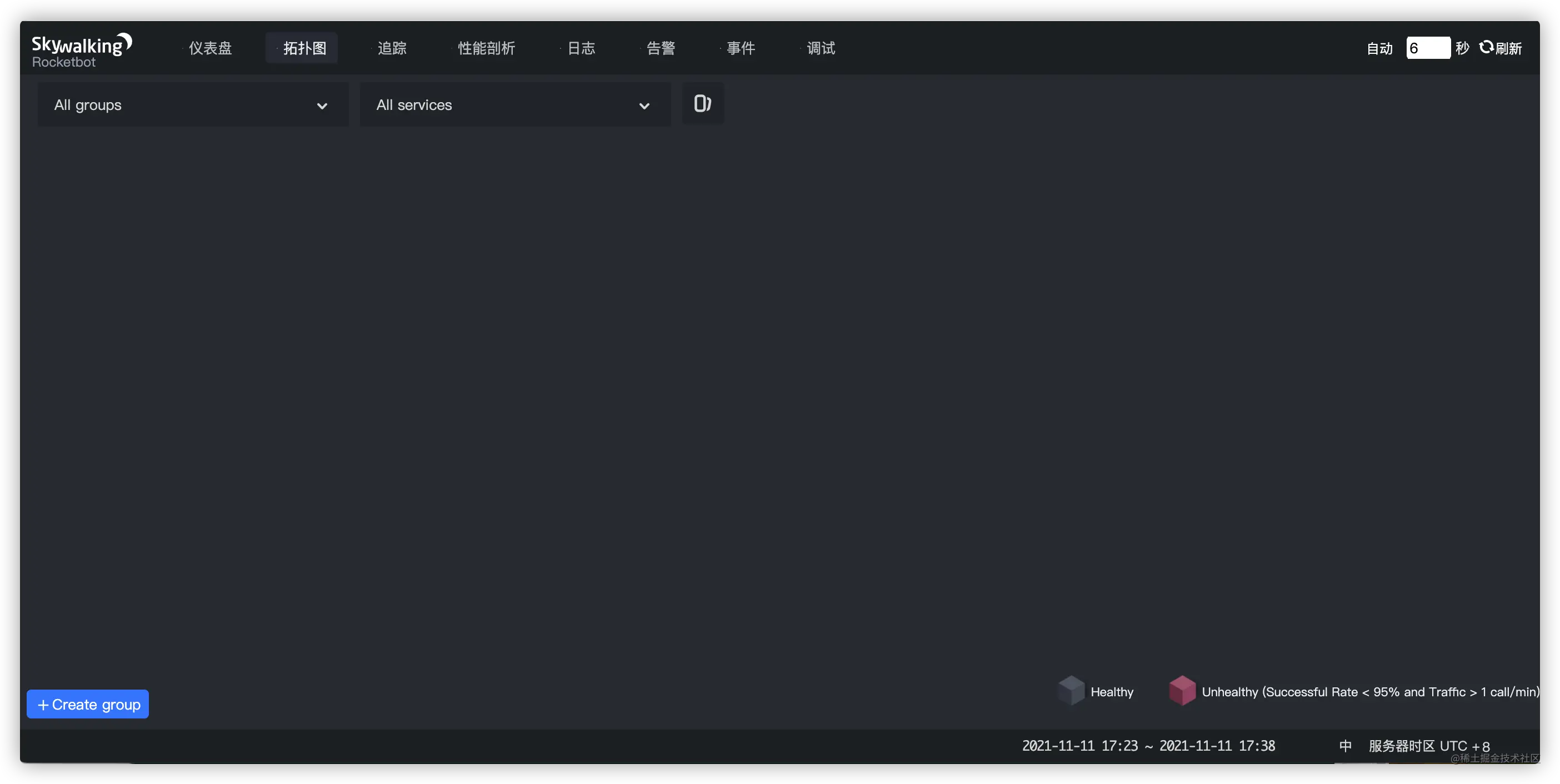The height and width of the screenshot is (784, 1560).
Task: Click the topology display toggle icon
Action: pos(702,103)
